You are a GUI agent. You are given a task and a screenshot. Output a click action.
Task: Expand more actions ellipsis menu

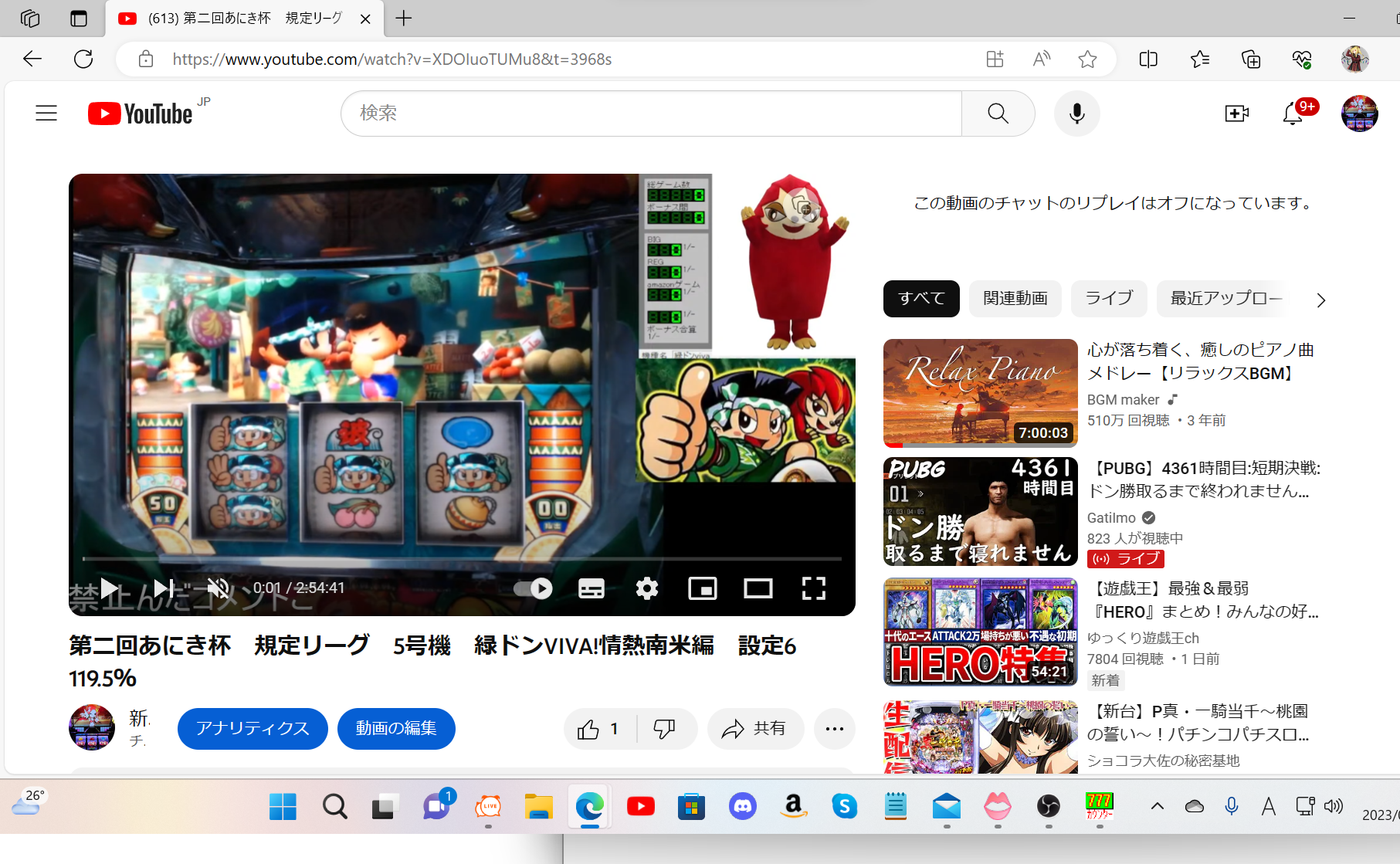pos(834,729)
